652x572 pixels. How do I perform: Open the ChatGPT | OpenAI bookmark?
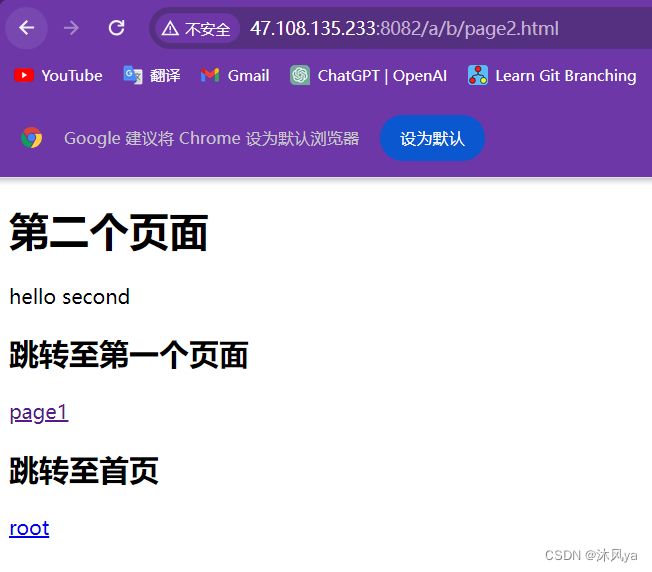coord(368,76)
